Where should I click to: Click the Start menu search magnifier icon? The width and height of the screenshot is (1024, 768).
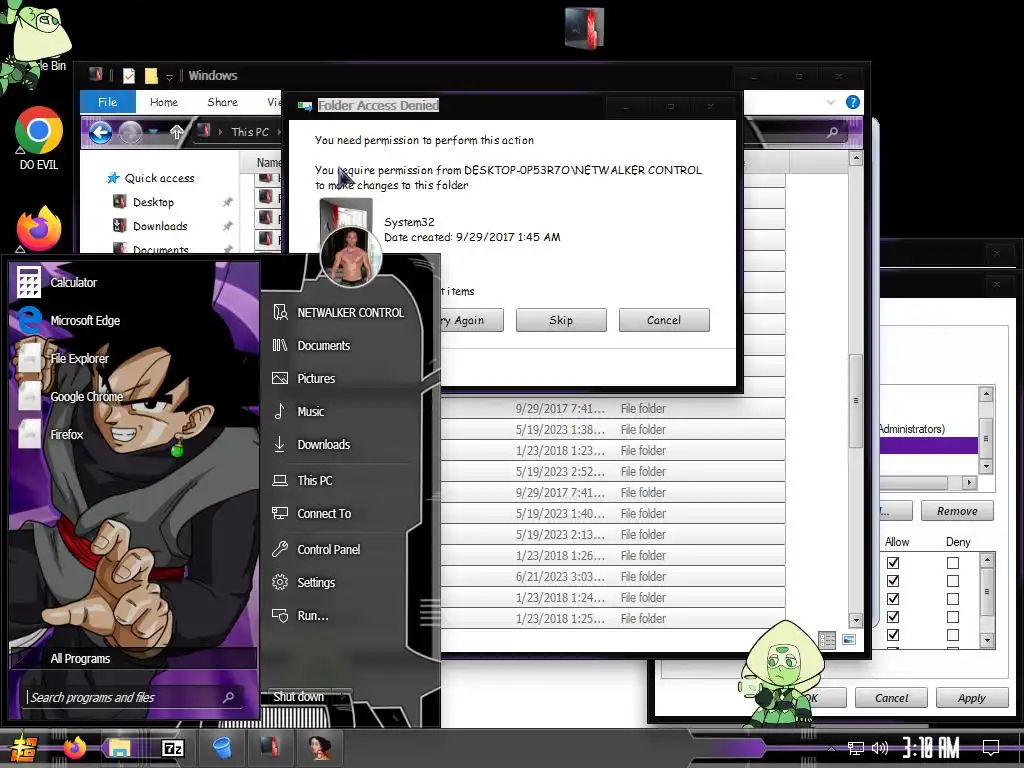[229, 697]
